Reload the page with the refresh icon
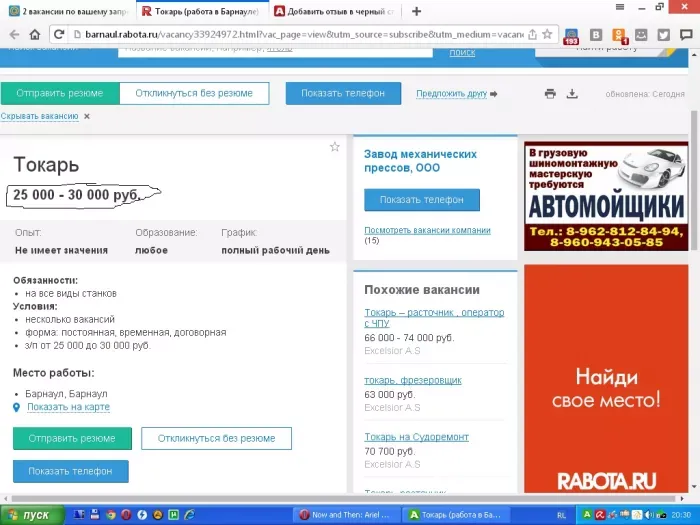 (59, 34)
